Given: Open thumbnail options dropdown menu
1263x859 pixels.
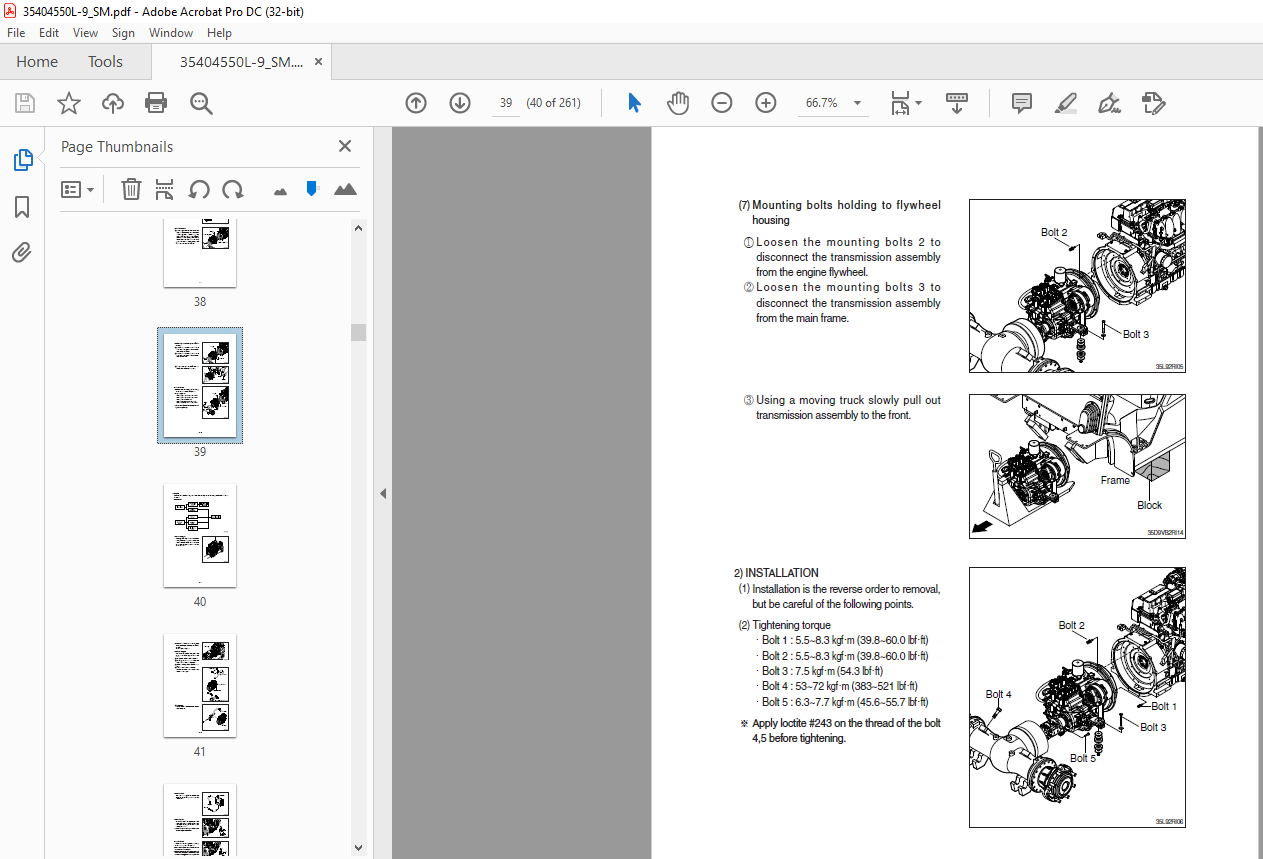Looking at the screenshot, I should click(x=78, y=189).
